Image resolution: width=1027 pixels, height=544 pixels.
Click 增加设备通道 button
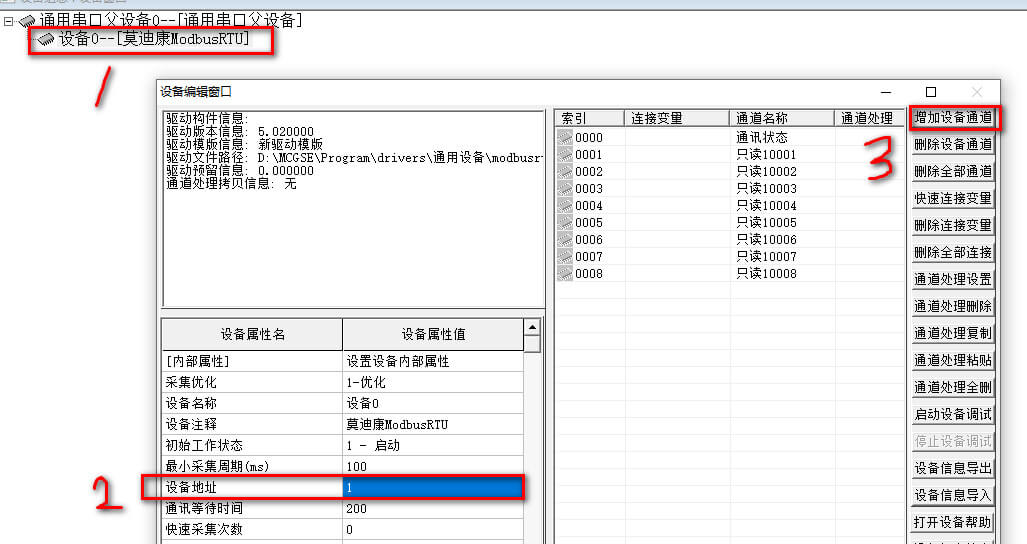[x=953, y=118]
